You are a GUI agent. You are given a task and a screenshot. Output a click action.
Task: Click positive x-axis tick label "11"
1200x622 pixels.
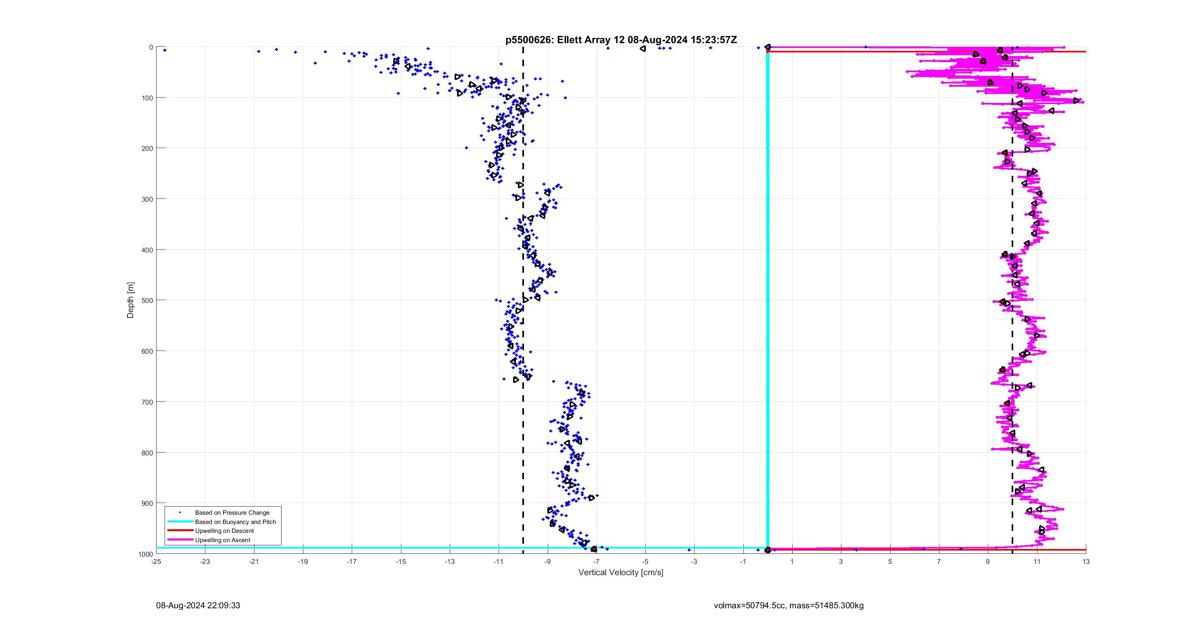pos(1037,561)
